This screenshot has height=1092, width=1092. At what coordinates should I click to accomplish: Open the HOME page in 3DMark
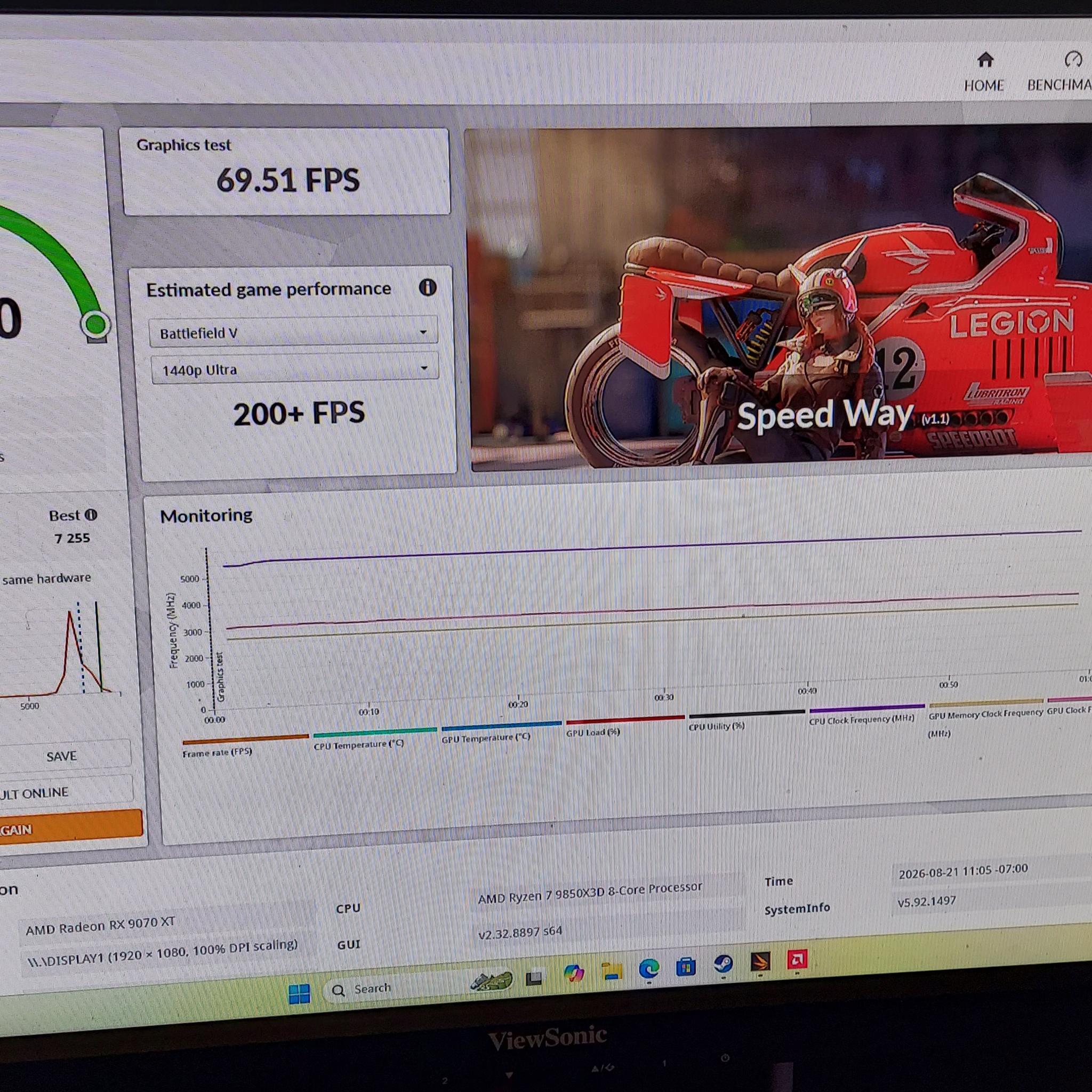[984, 73]
